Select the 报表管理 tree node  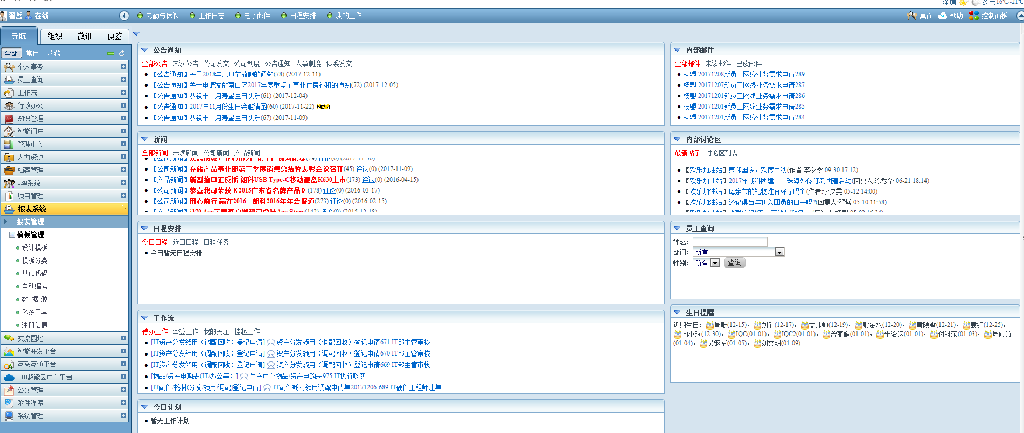[30, 222]
